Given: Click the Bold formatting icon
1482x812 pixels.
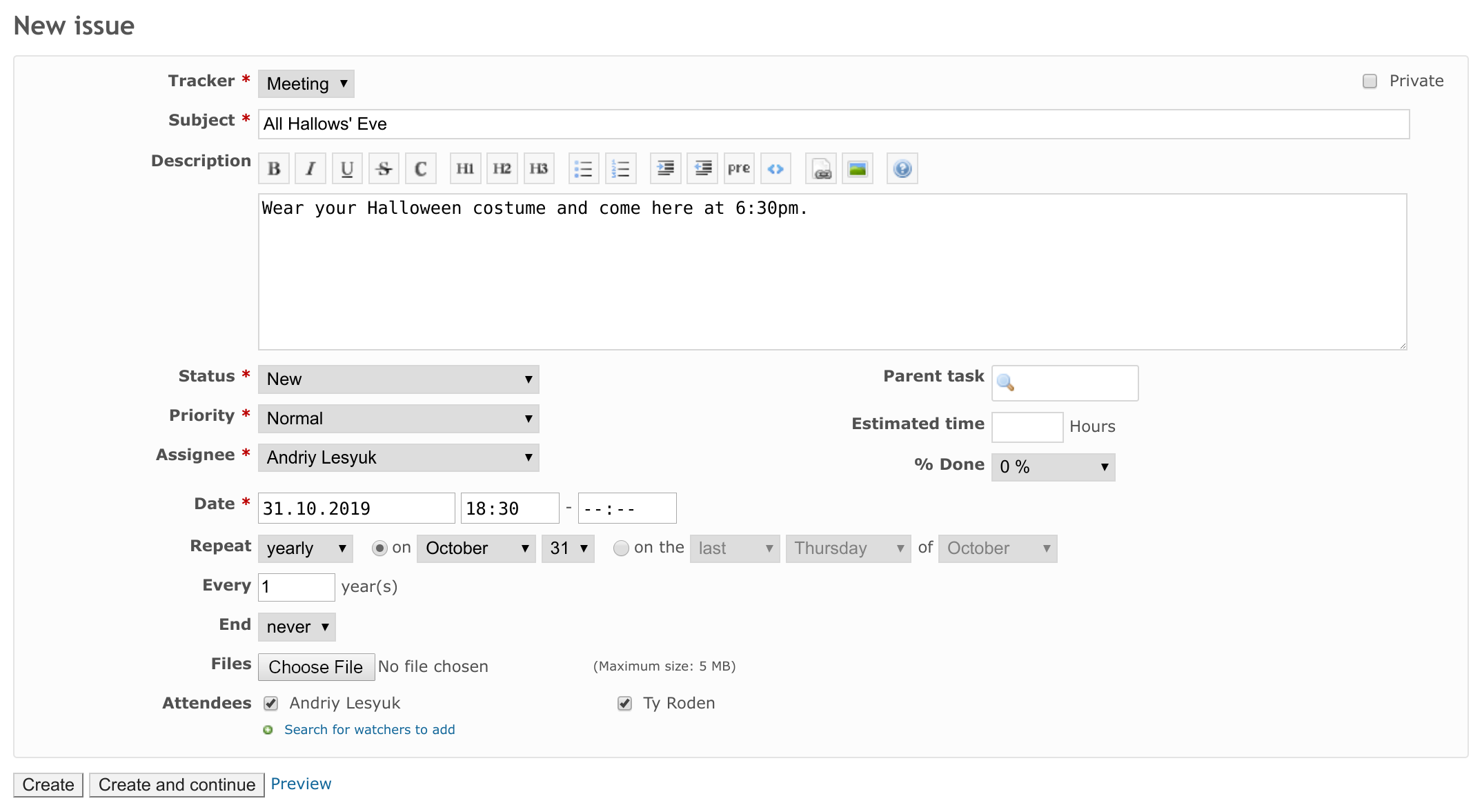Looking at the screenshot, I should point(274,168).
